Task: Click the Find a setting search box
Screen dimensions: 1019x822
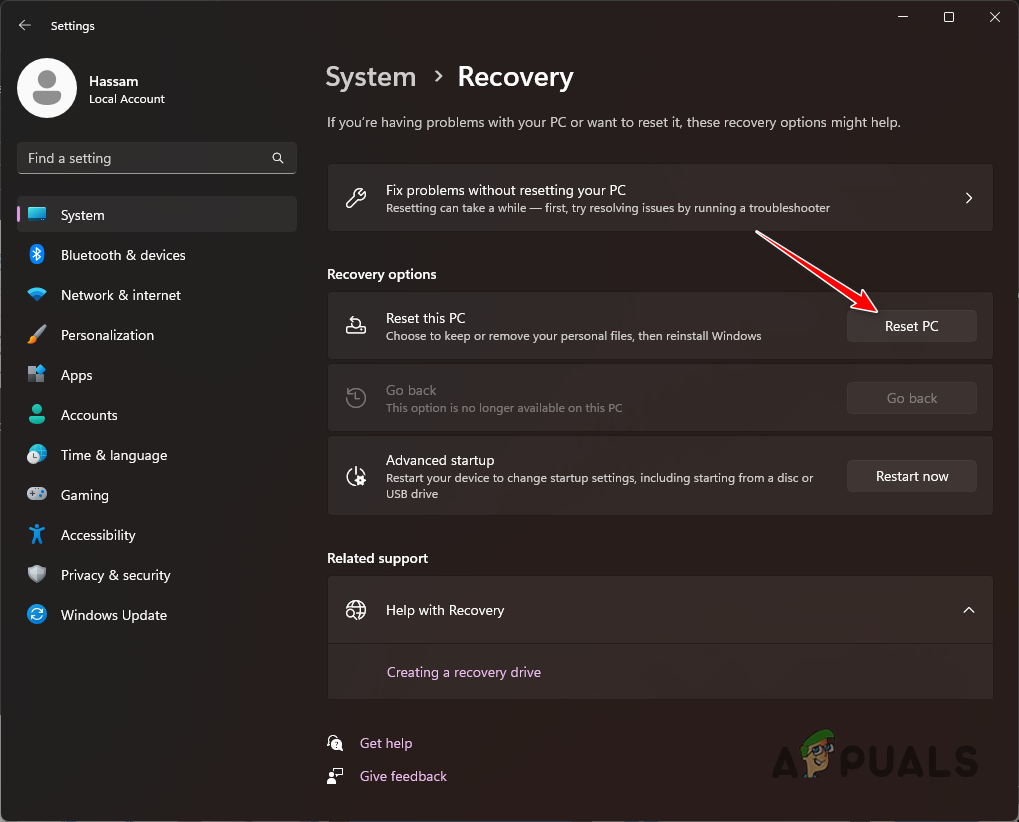Action: 156,158
